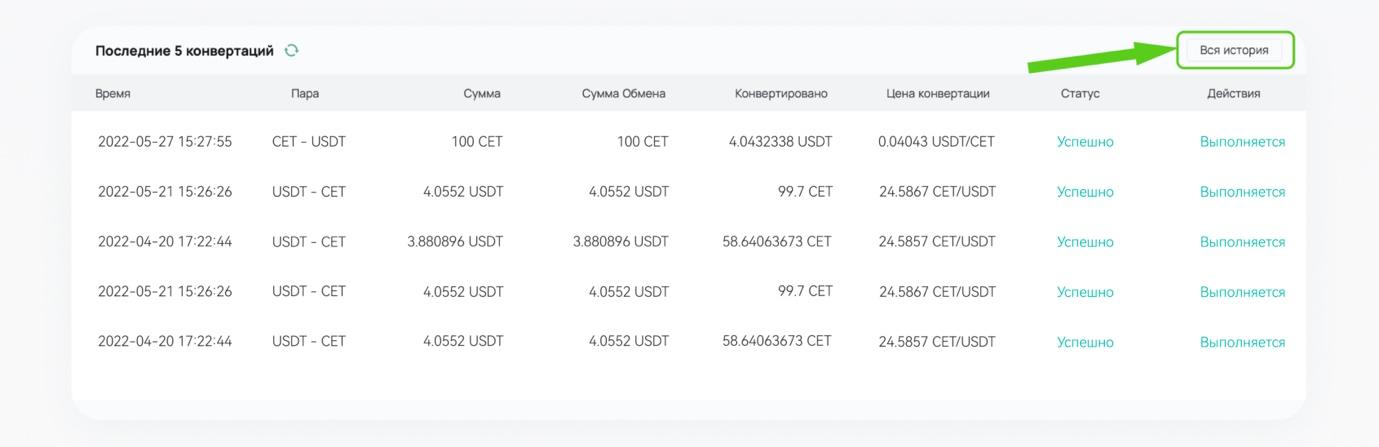Click Выполняется link for 100 CET conversion
Screen dimensions: 1379x447
point(1242,142)
